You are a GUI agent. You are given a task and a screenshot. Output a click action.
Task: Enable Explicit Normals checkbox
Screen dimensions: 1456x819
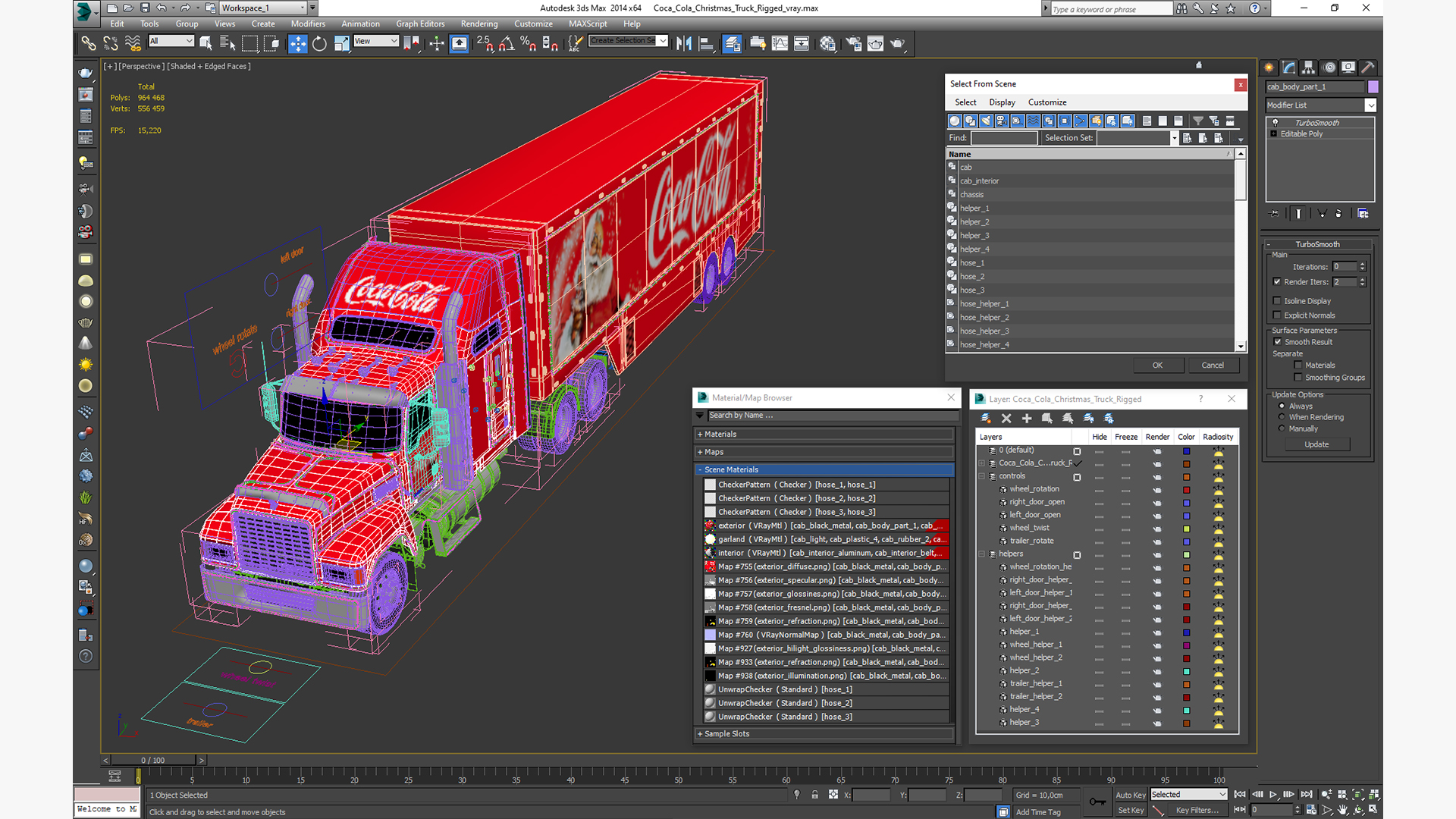1278,315
